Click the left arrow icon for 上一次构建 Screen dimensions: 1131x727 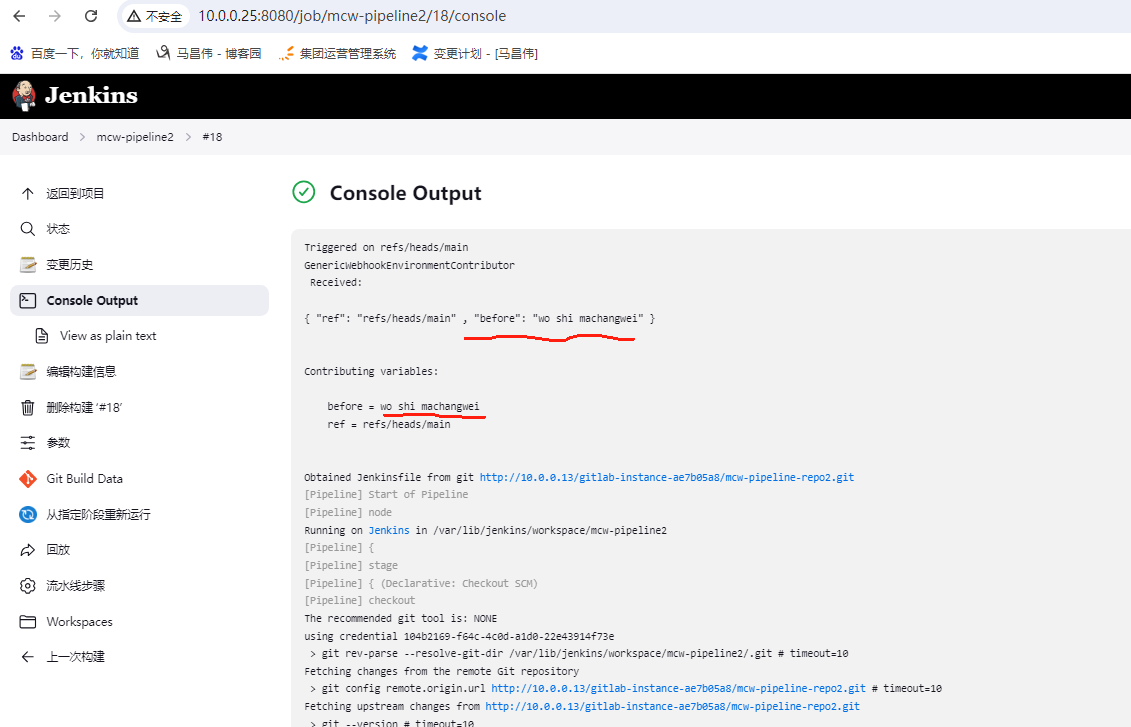(x=27, y=657)
